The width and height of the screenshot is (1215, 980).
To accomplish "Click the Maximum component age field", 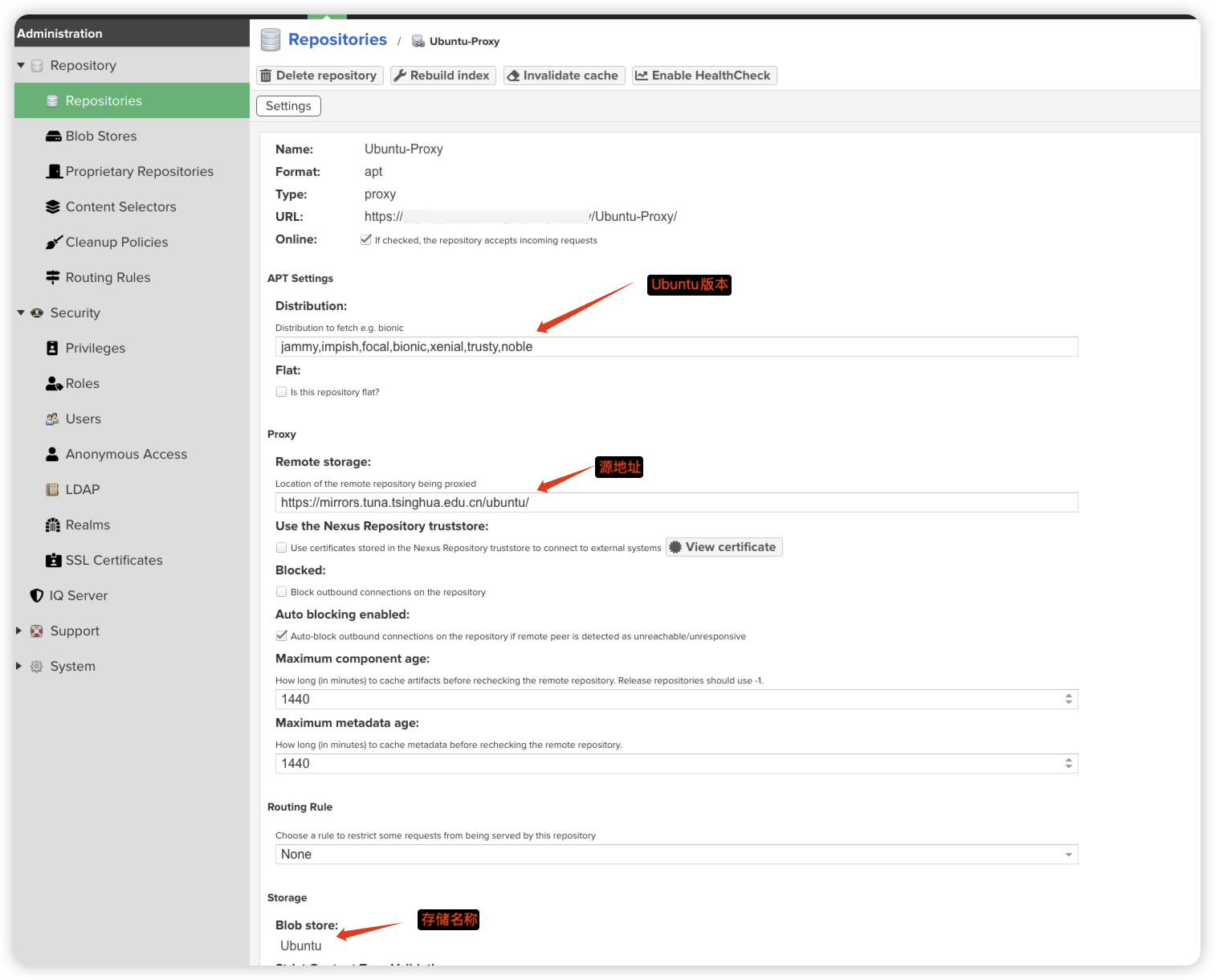I will click(x=676, y=700).
